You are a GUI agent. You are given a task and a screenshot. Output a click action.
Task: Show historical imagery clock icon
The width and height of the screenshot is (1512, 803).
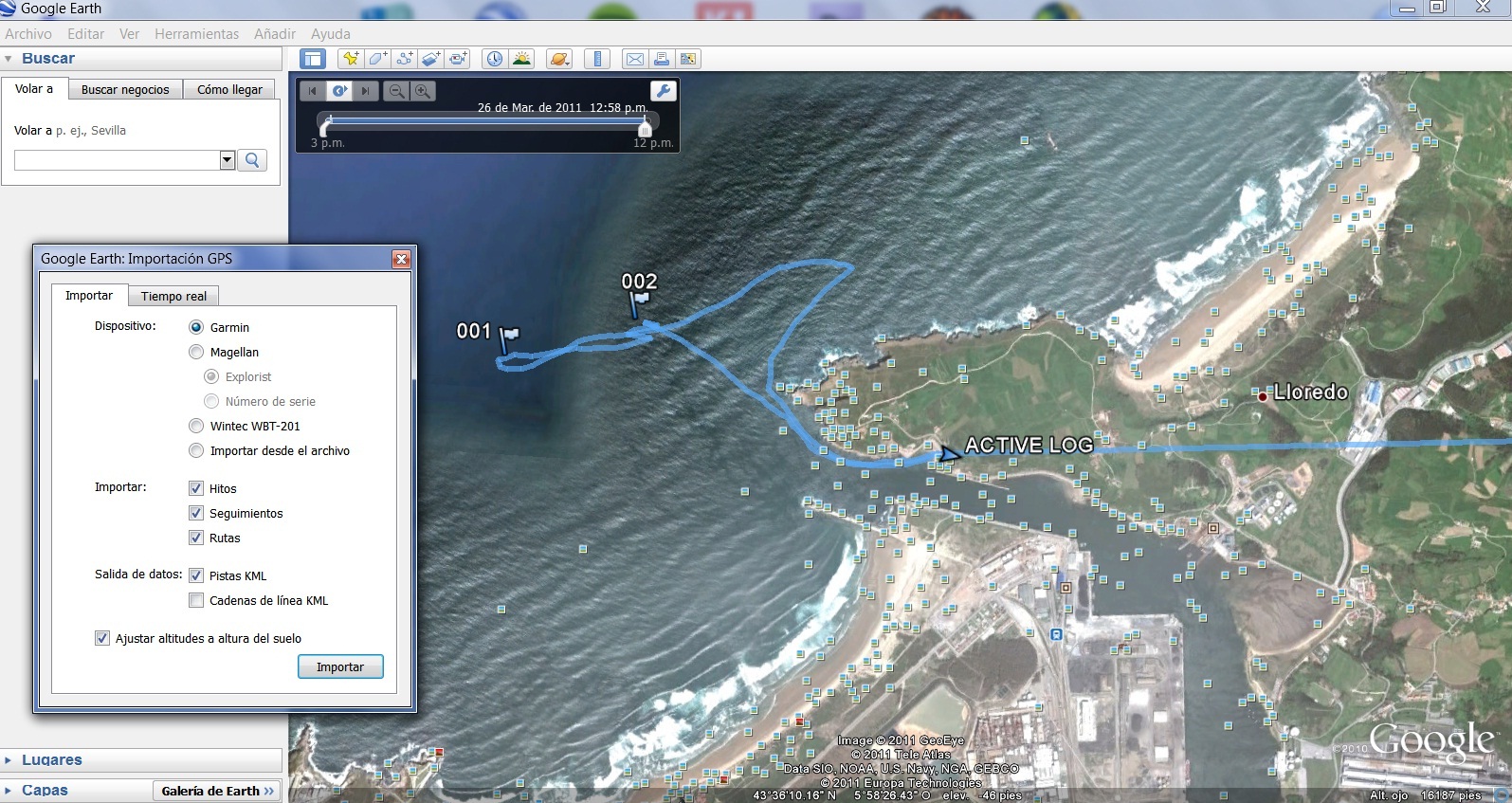pos(495,59)
